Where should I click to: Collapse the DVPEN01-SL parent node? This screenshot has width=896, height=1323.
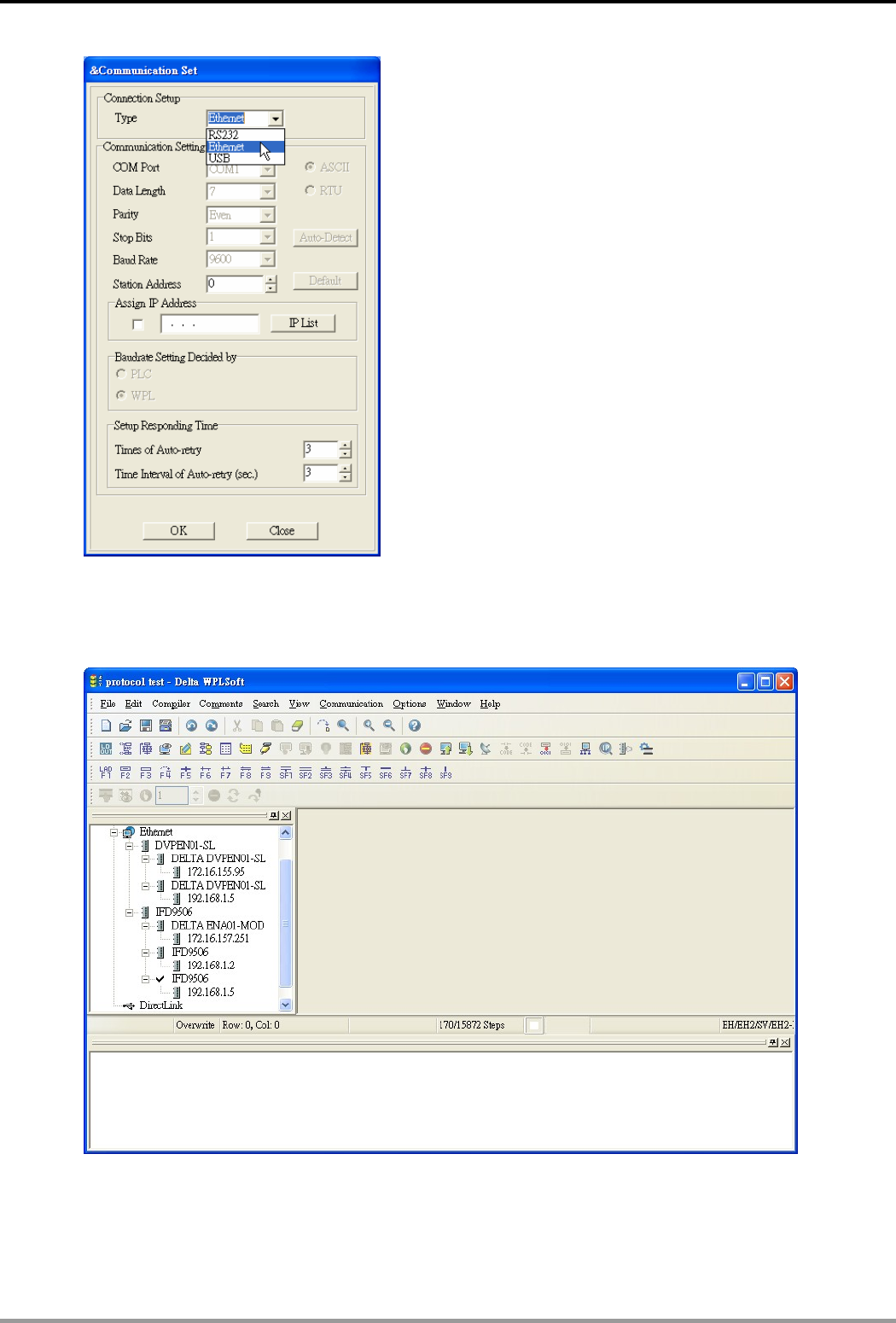coord(130,846)
